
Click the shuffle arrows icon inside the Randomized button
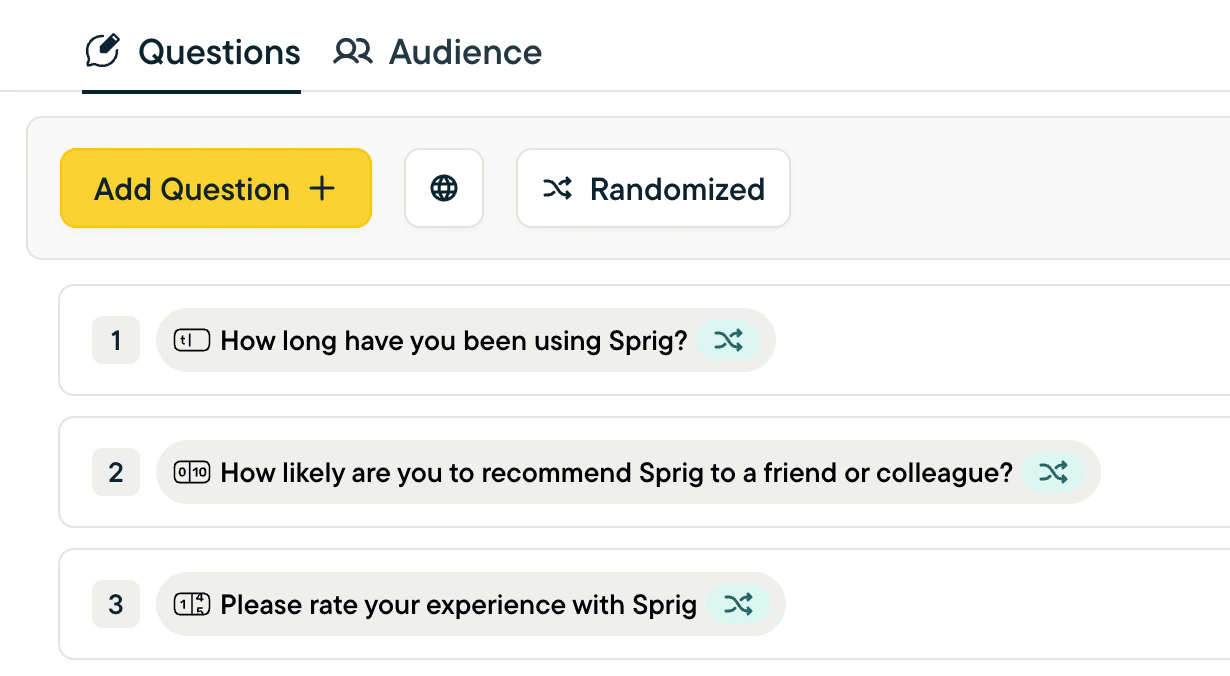click(557, 188)
